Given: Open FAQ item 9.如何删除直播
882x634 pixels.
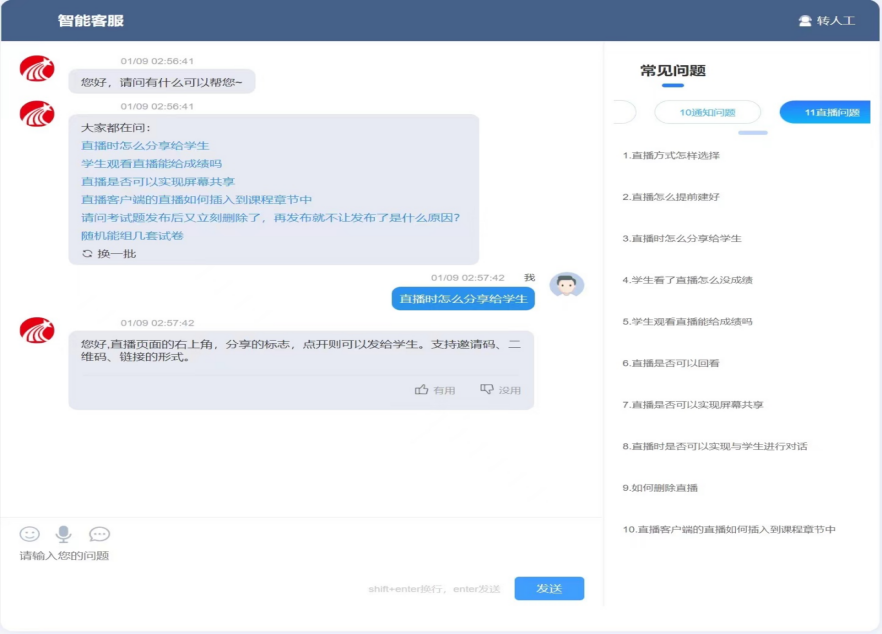Looking at the screenshot, I should (660, 488).
